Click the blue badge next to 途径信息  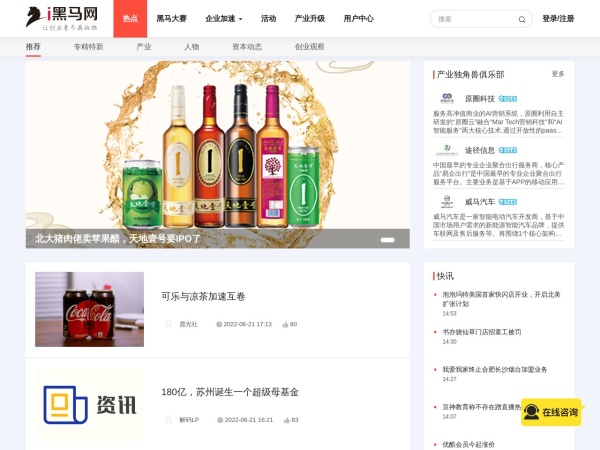507,150
